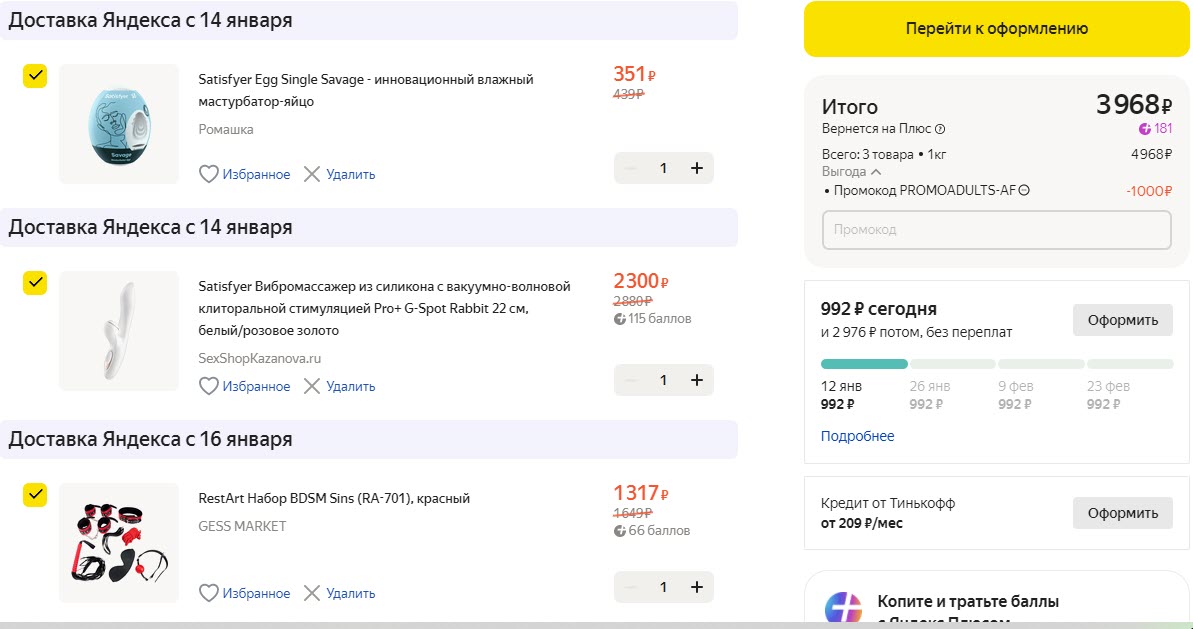Click the info icon beside Вернется на Плюс
The height and width of the screenshot is (629, 1193).
[940, 129]
